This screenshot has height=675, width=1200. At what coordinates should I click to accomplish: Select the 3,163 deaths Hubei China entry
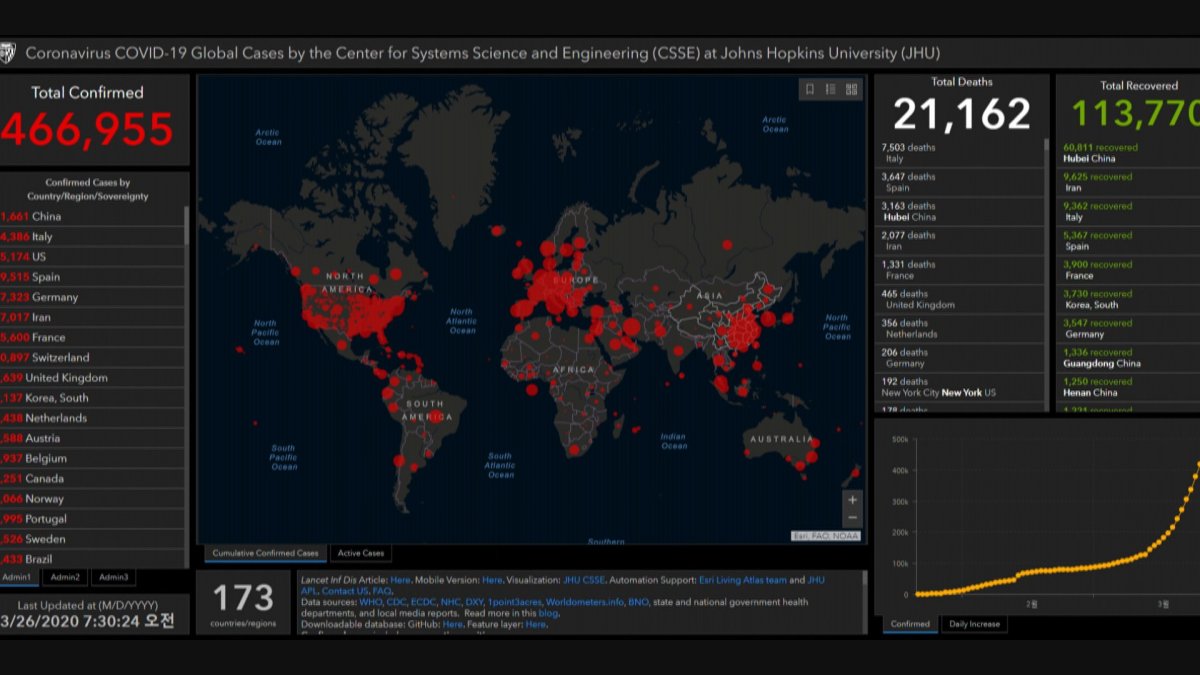[x=960, y=211]
